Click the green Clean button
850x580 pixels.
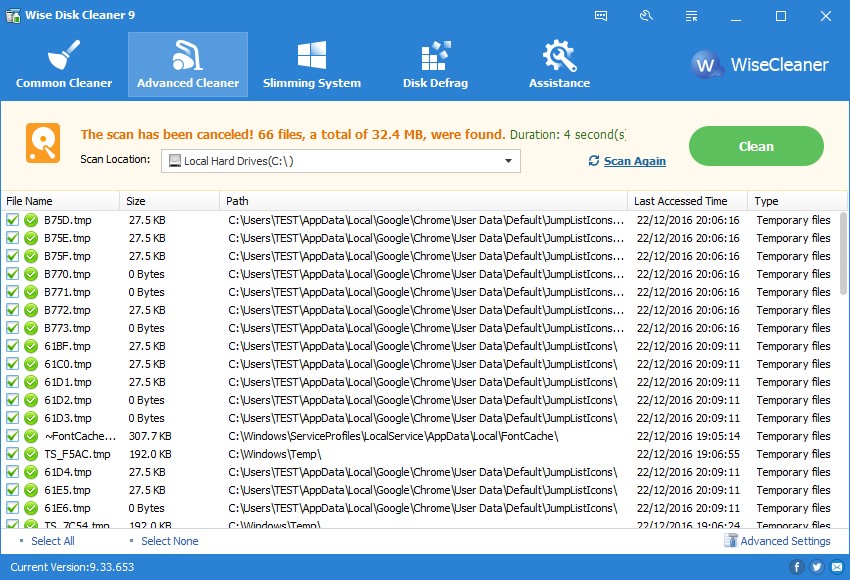(x=756, y=146)
